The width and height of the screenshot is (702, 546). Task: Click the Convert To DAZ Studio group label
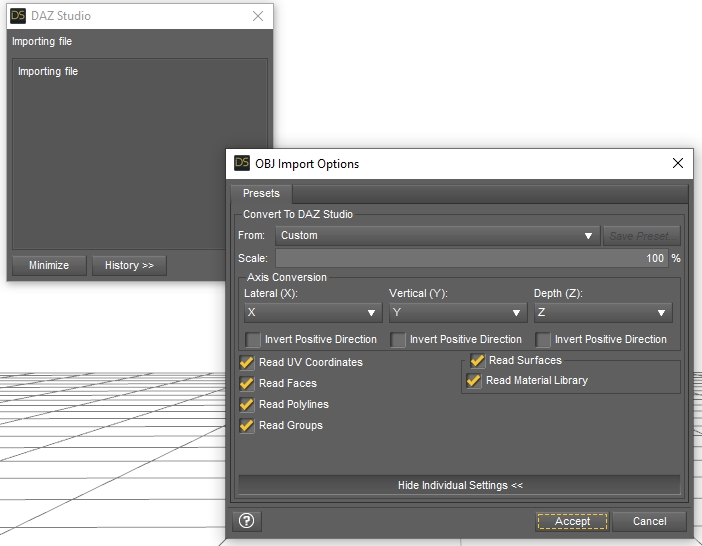(x=298, y=214)
